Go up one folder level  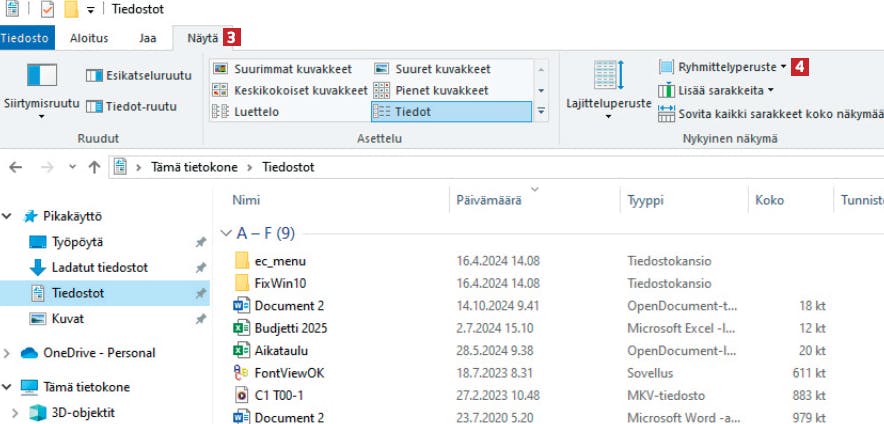pos(95,167)
